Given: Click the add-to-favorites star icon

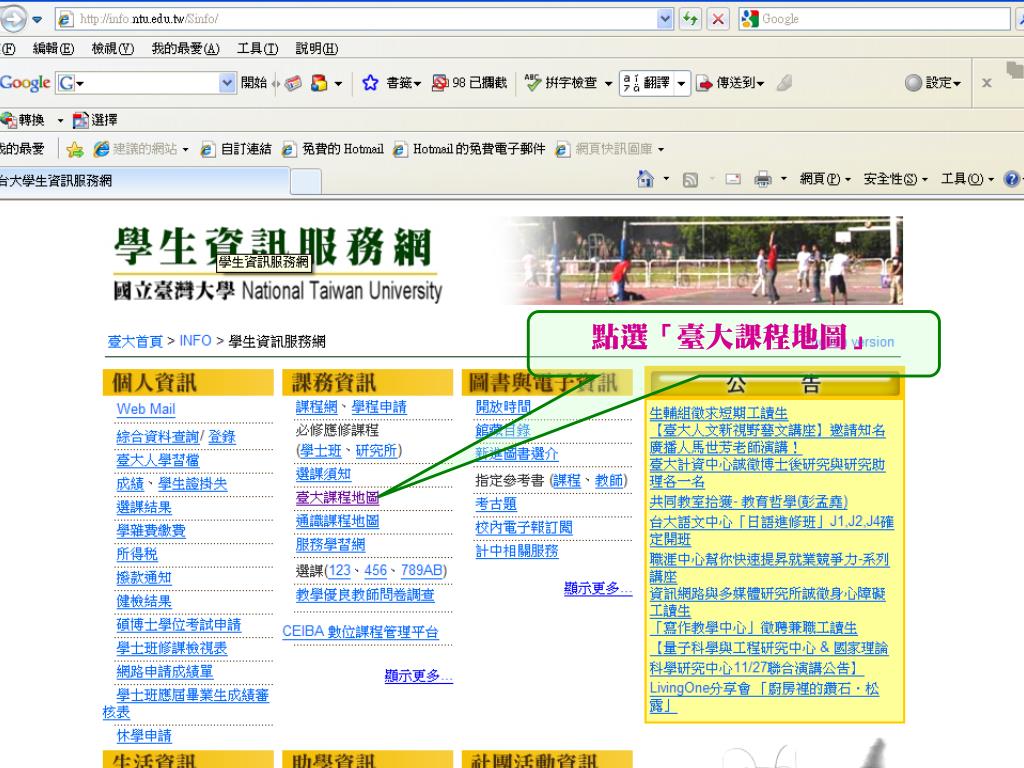Looking at the screenshot, I should [x=74, y=150].
